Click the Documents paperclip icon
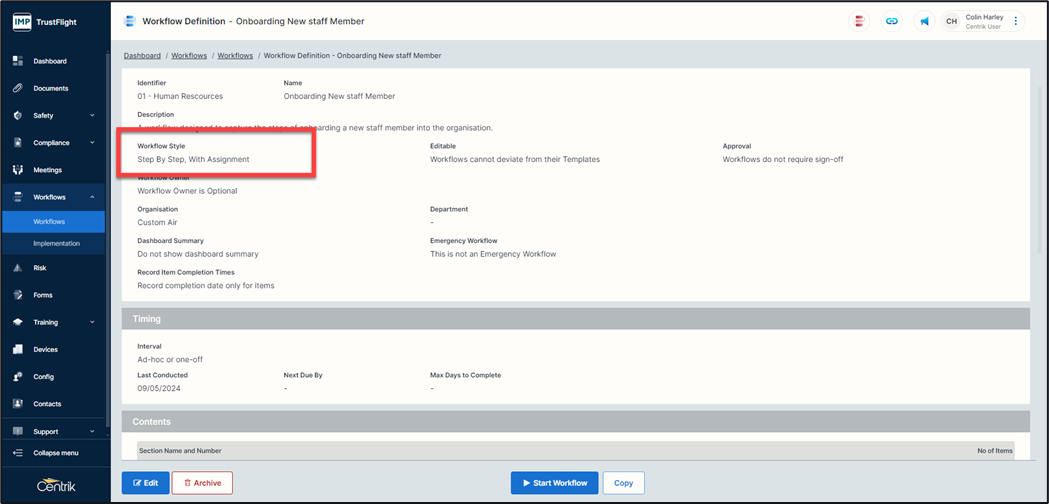The image size is (1049, 504). (x=18, y=88)
